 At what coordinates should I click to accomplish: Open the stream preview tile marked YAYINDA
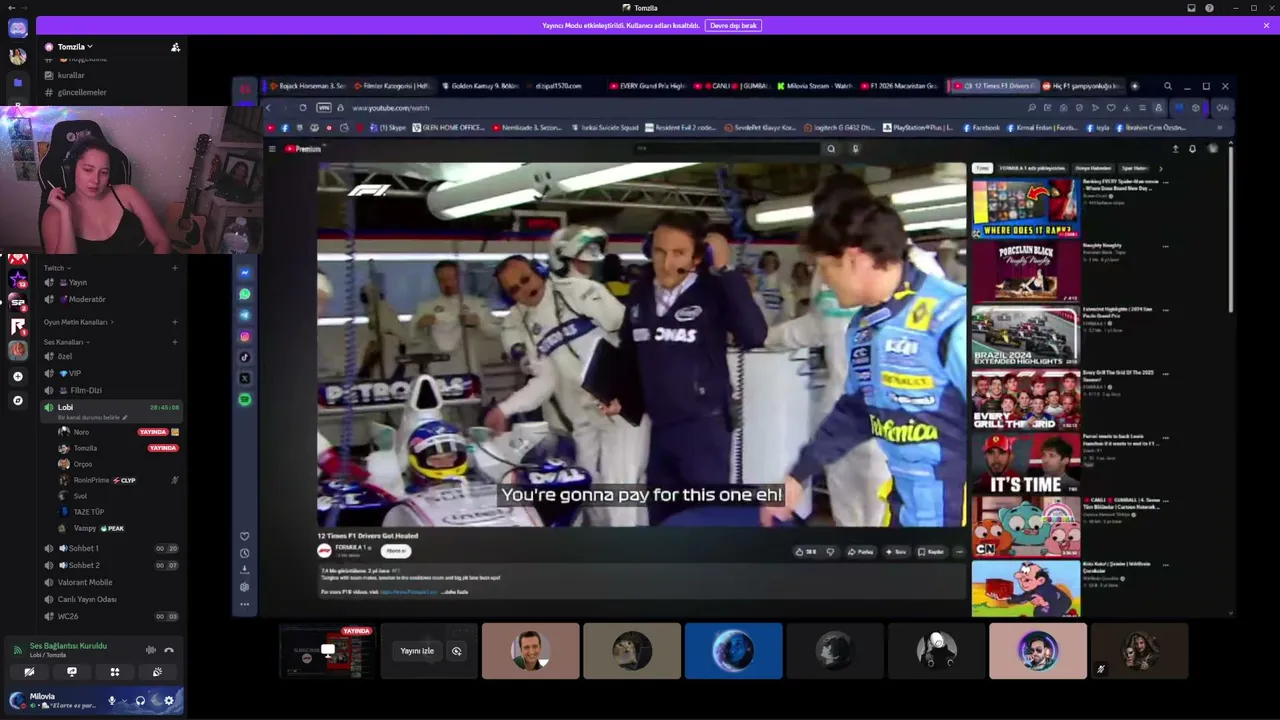click(328, 651)
